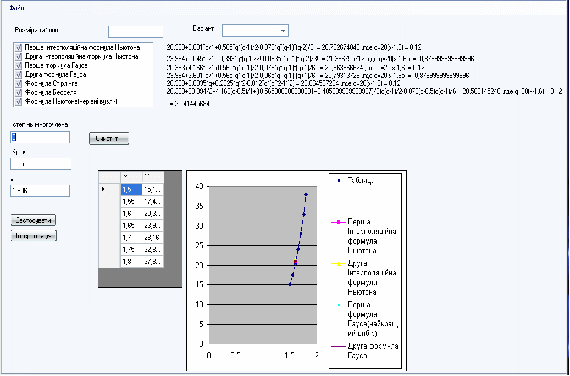Viewport: 570px width, 376px height.
Task: Click the red interpolated point on the chart
Action: [x=296, y=261]
